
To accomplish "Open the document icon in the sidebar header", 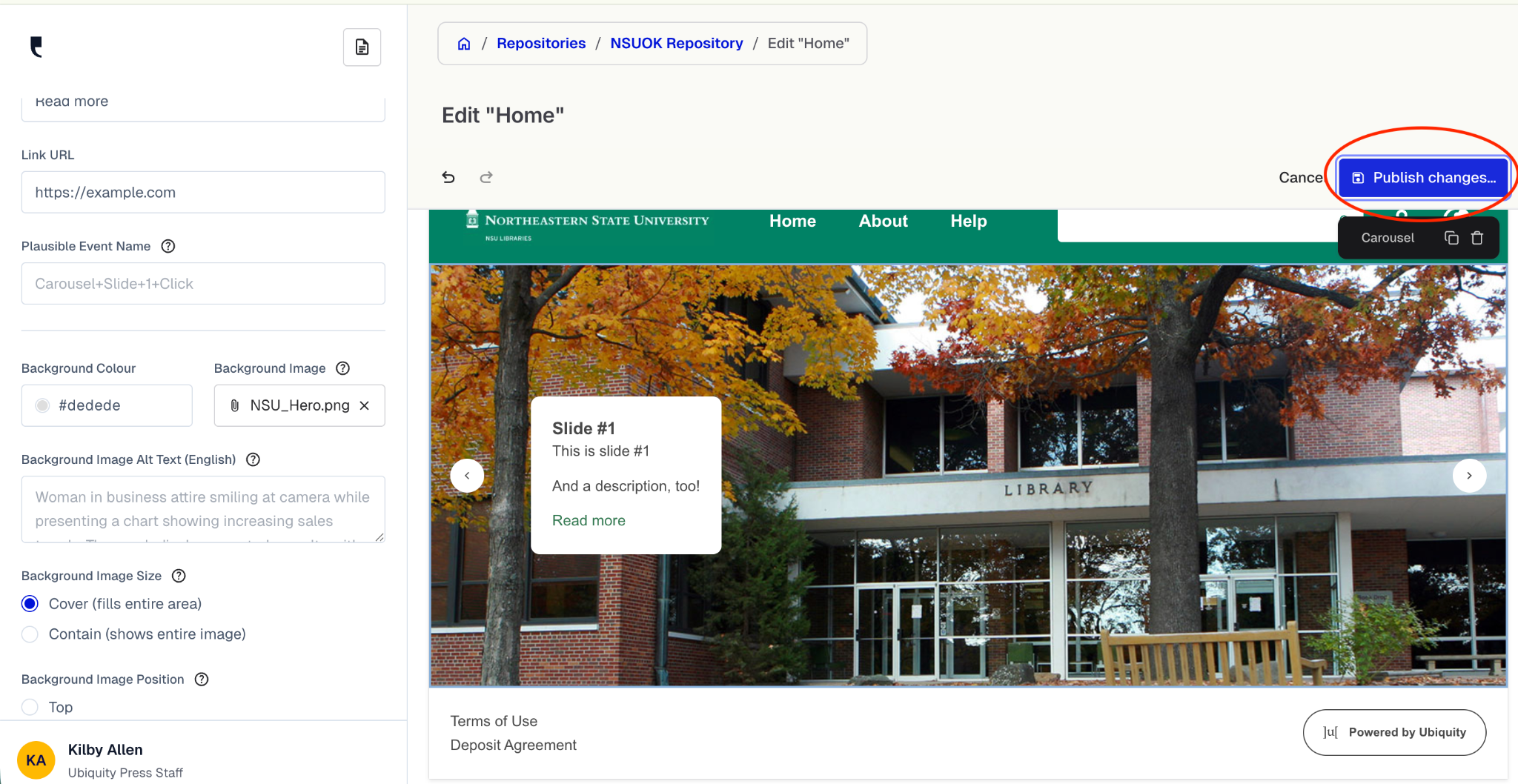I will point(362,47).
